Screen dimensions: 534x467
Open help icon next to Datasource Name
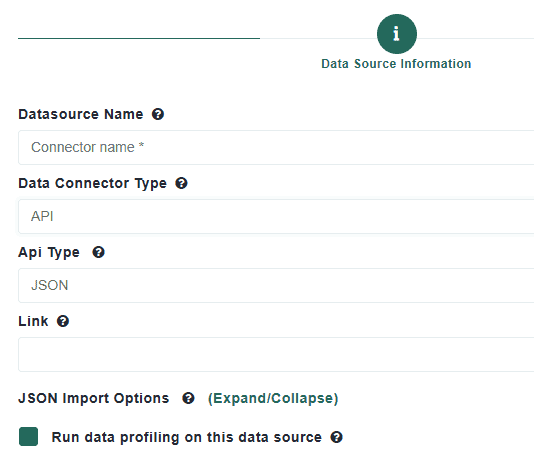tap(158, 114)
